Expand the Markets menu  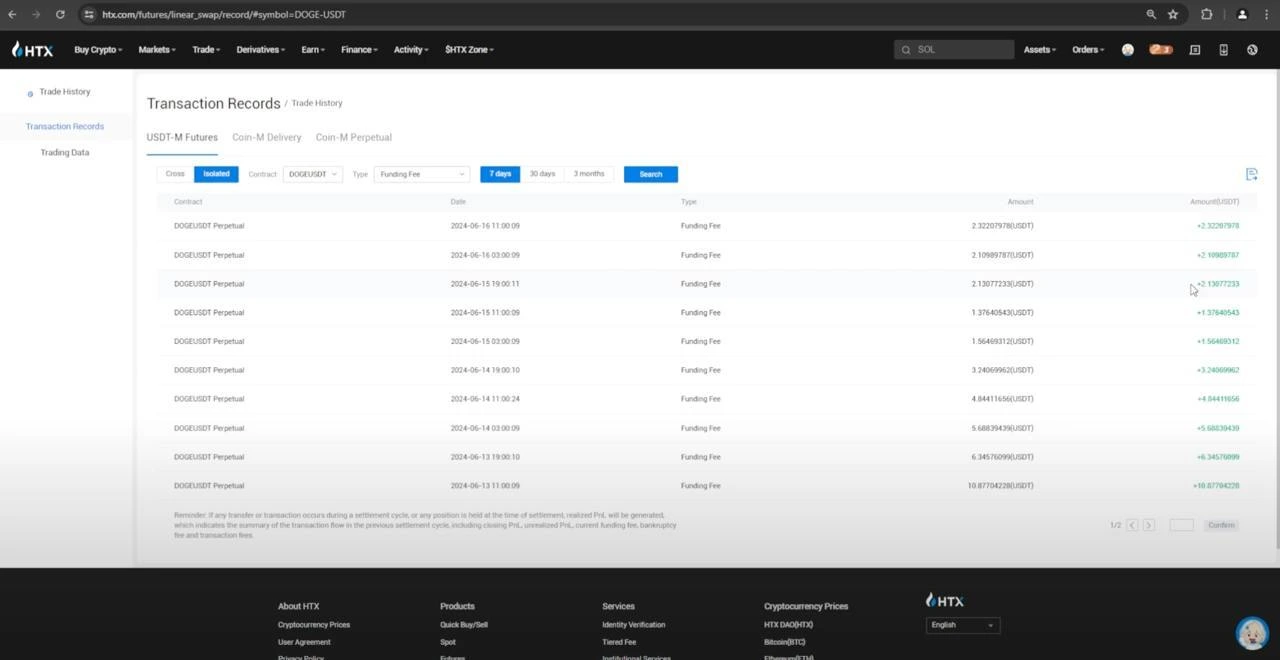tap(157, 49)
